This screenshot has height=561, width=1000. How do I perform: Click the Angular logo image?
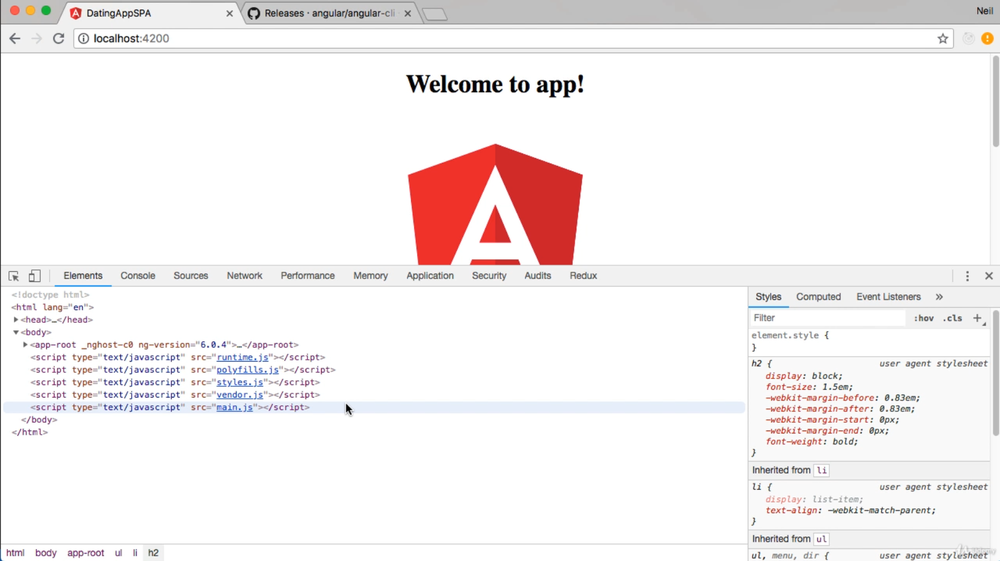coord(495,204)
